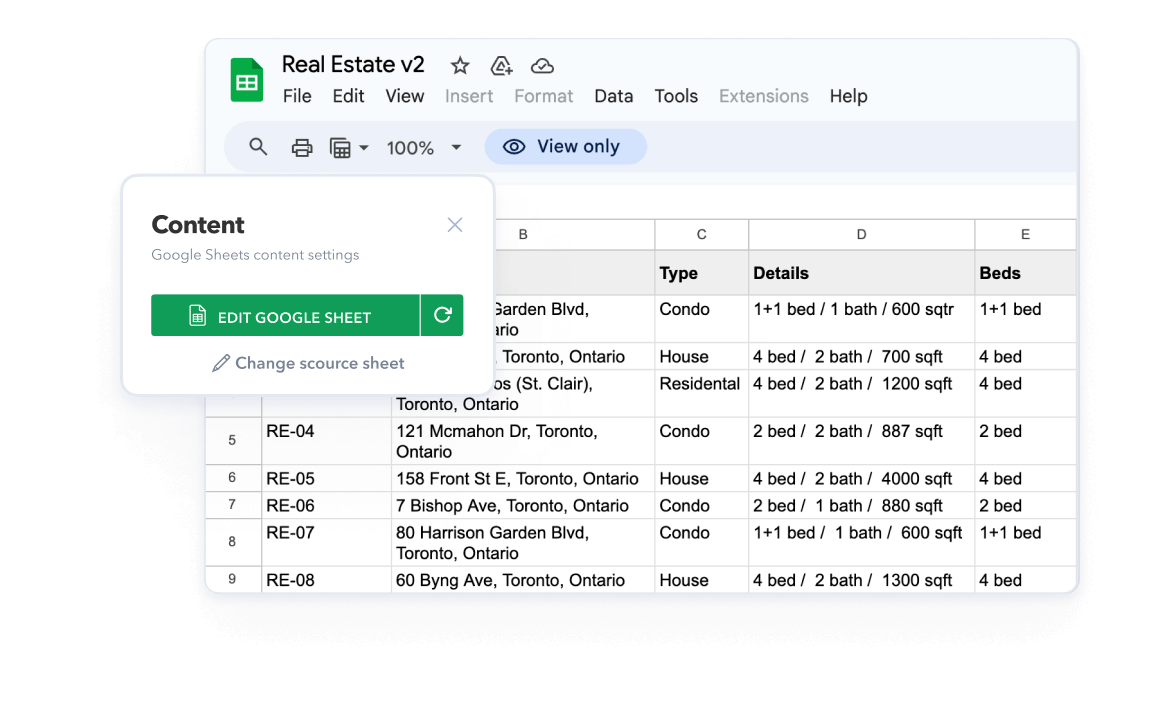Click the refresh sheet icon button
Image resolution: width=1153 pixels, height=703 pixels.
(442, 315)
